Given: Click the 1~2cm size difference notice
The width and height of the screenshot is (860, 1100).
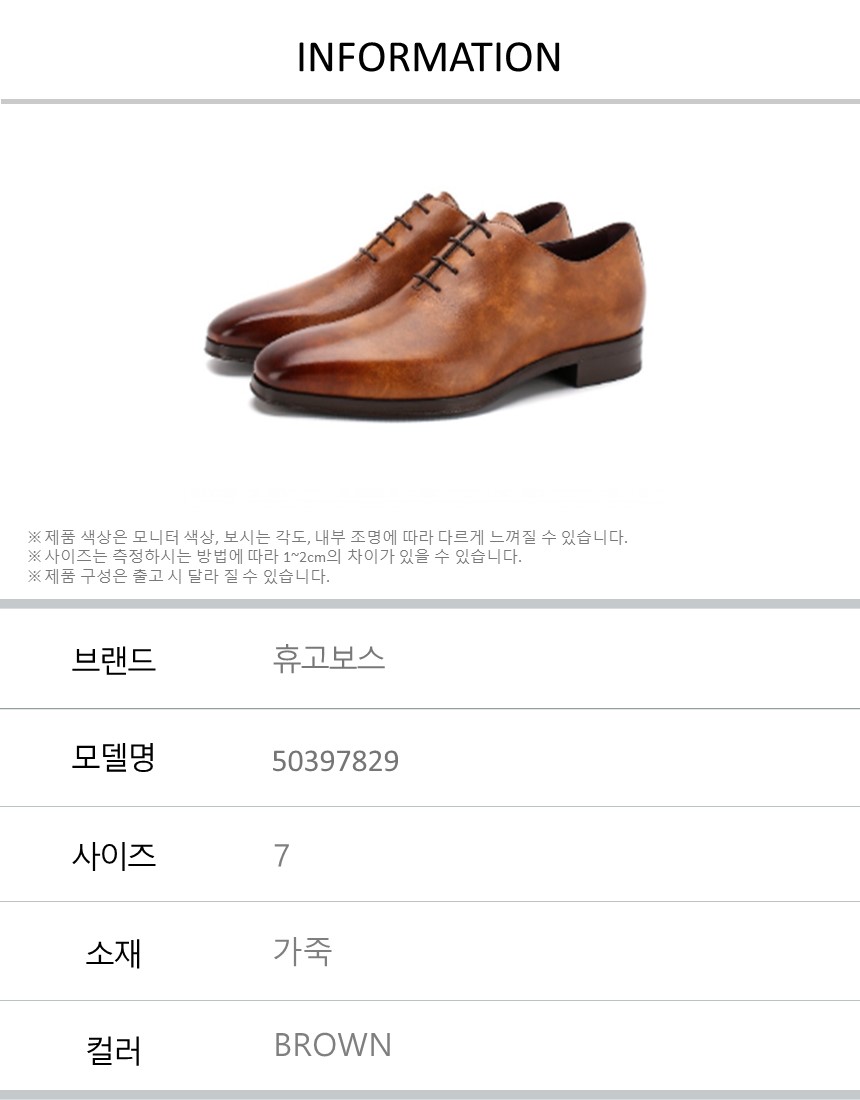Looking at the screenshot, I should [x=275, y=557].
